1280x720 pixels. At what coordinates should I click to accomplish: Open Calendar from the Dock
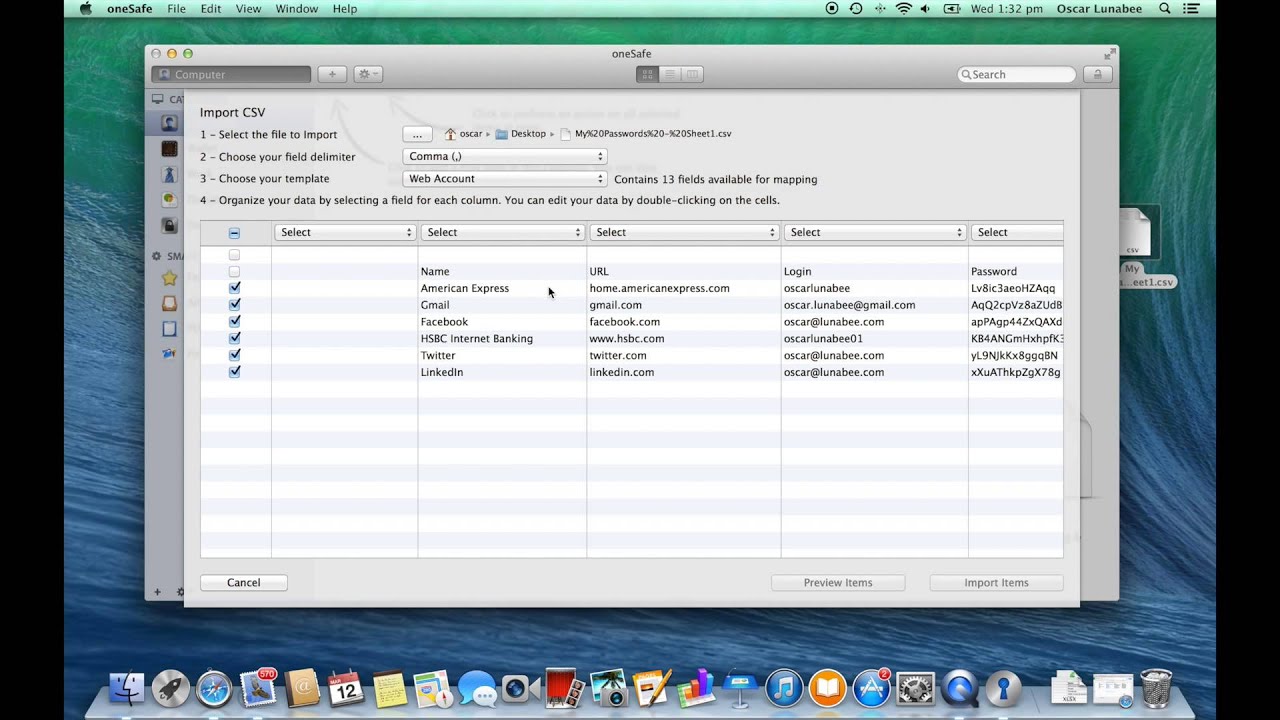pos(346,688)
